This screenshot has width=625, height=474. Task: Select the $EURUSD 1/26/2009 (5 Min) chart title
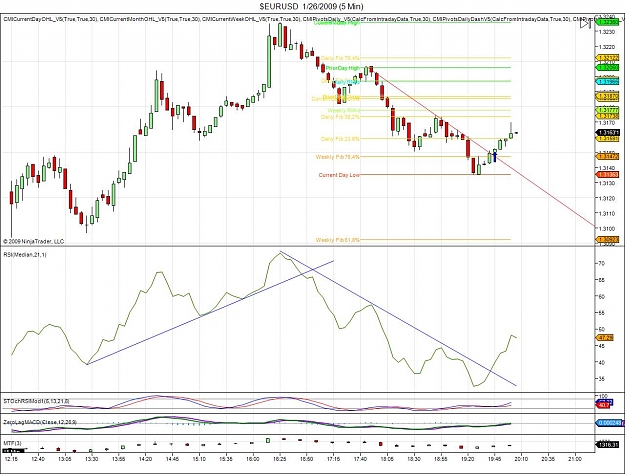[x=311, y=6]
